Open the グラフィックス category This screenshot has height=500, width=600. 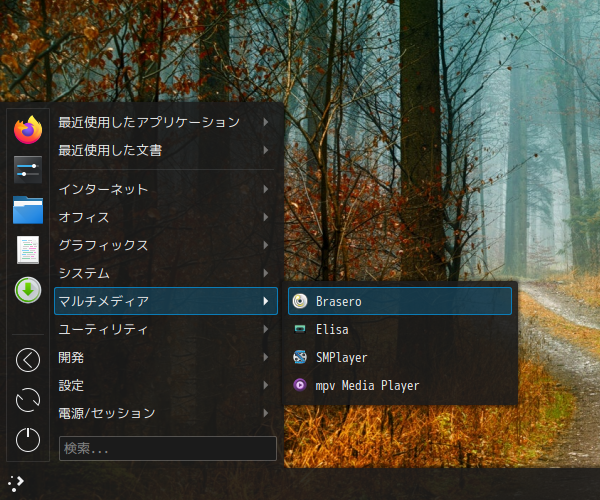pyautogui.click(x=166, y=245)
